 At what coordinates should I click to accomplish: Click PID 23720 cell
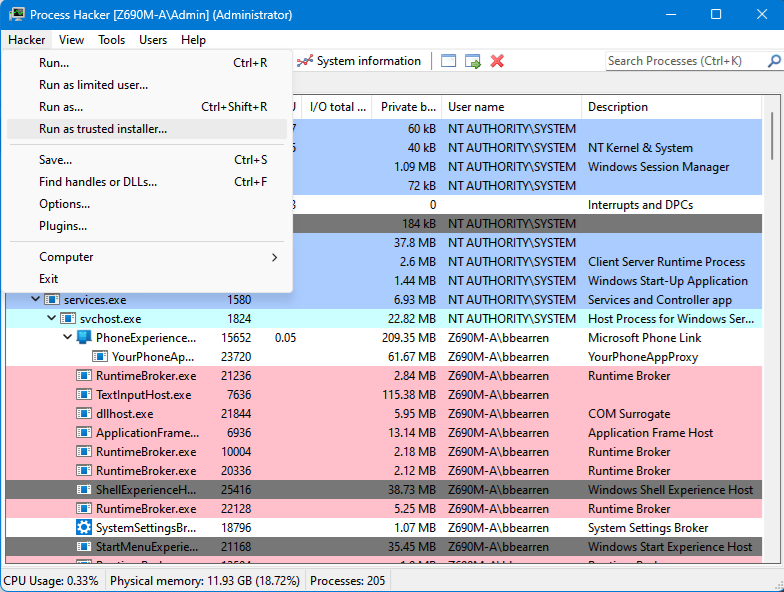click(236, 356)
